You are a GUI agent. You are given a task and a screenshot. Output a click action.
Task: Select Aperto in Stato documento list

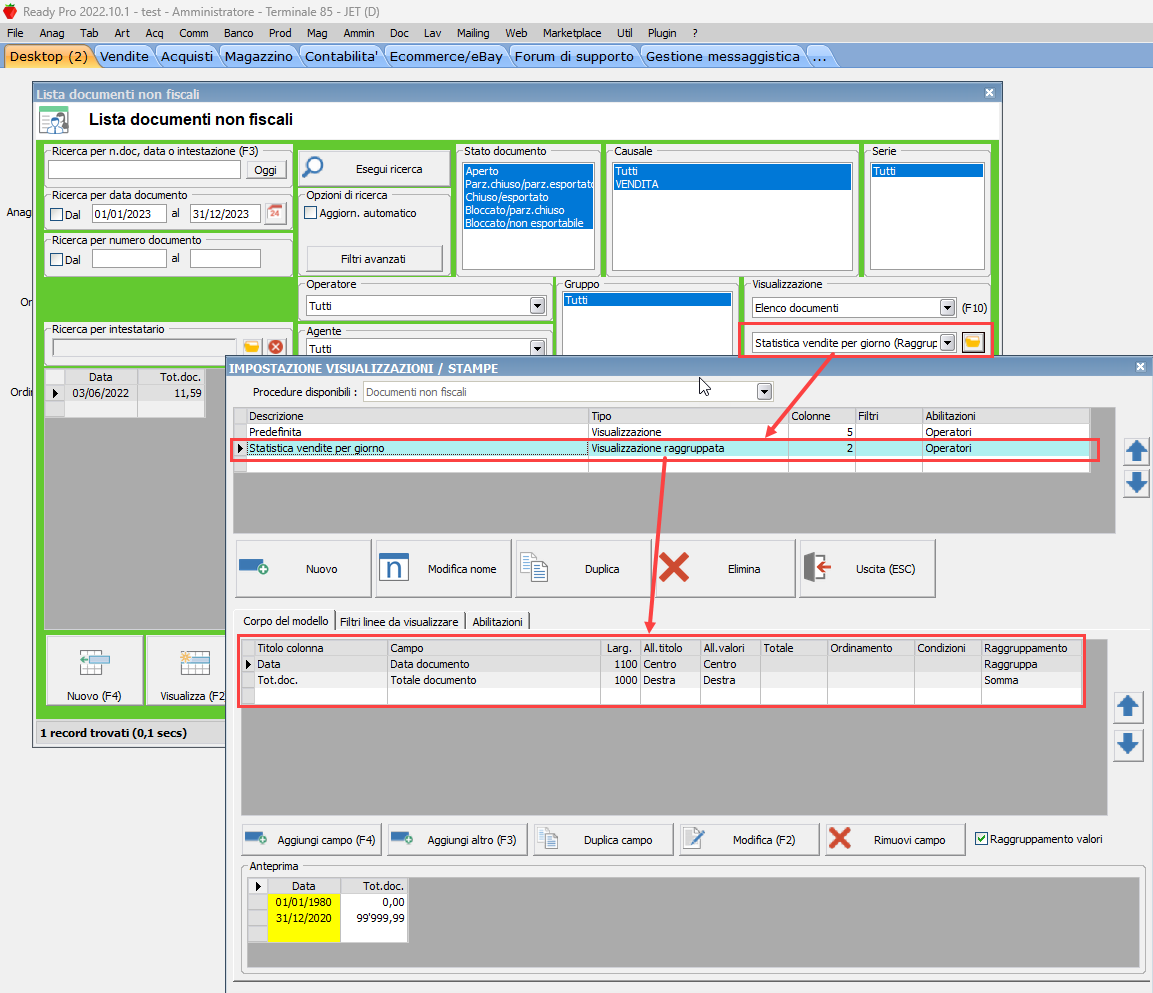tap(528, 171)
